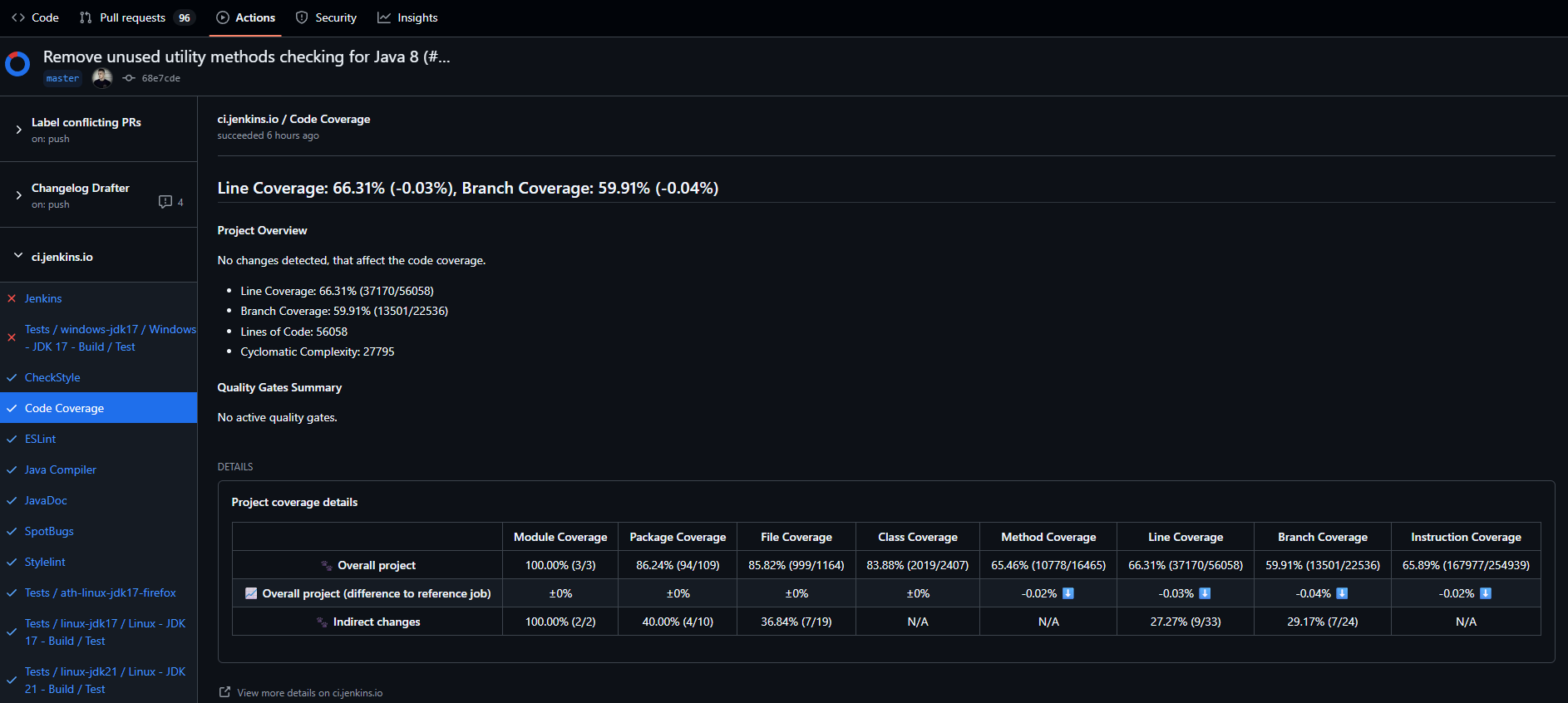Click the checkmark beside linux-jdk21 tests
This screenshot has height=703, width=1568.
click(x=12, y=680)
